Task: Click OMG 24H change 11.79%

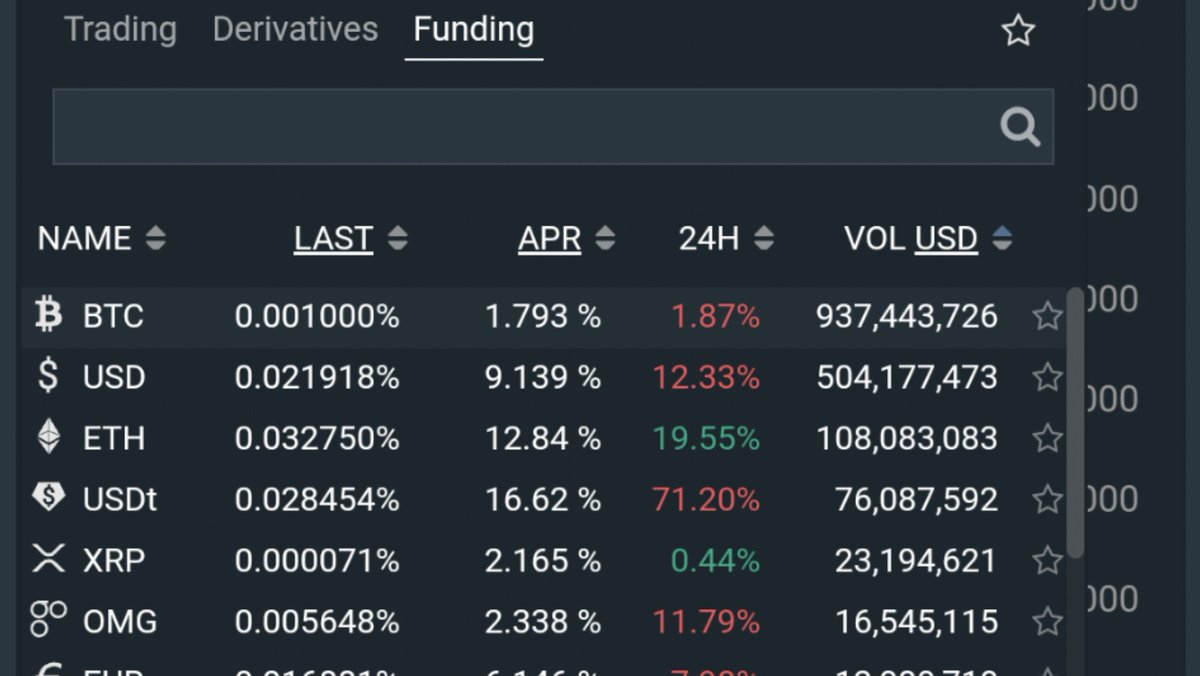Action: 706,621
